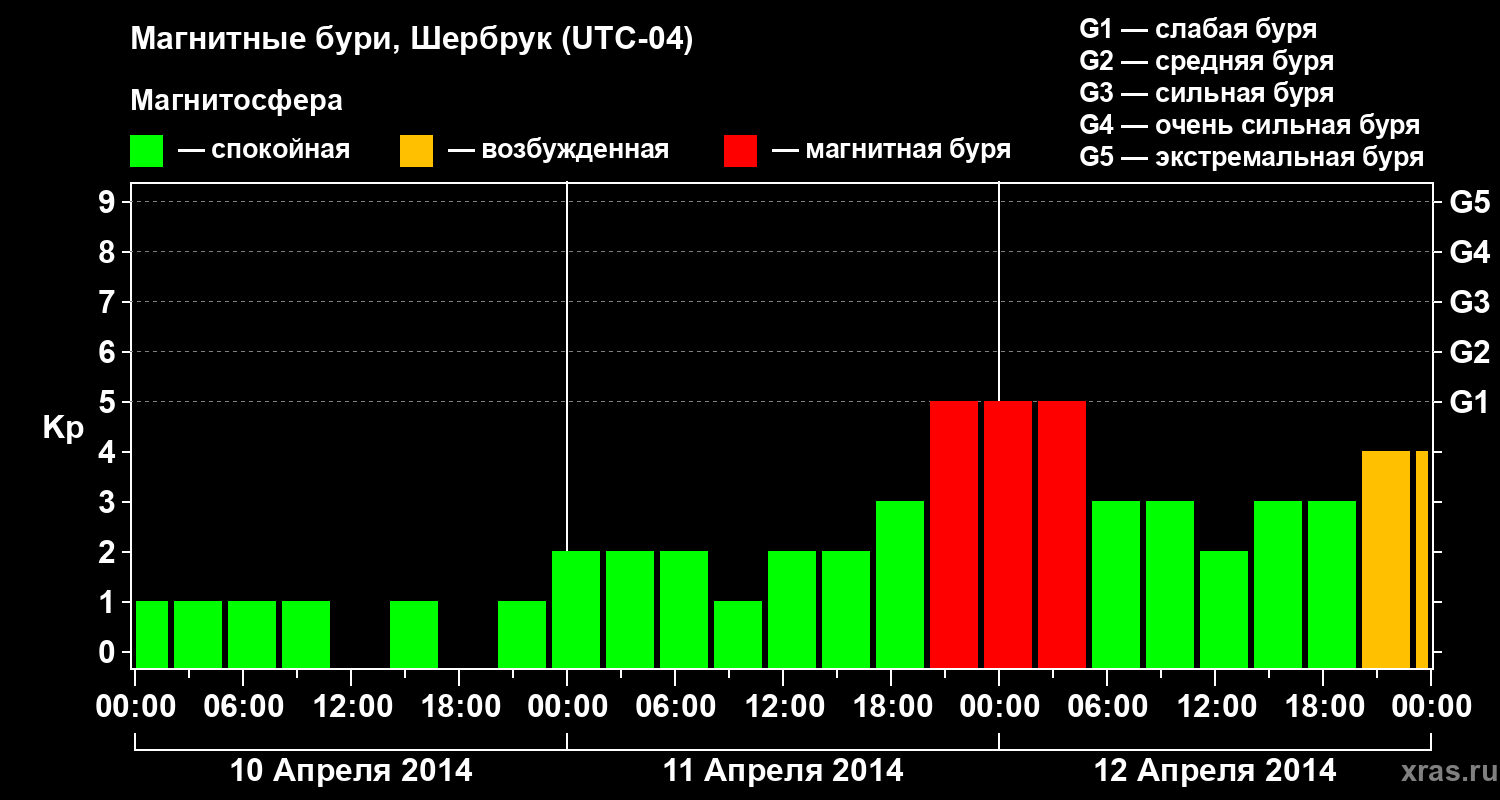This screenshot has height=800, width=1500.
Task: Click the G1 tick label on right axis
Action: pyautogui.click(x=1470, y=402)
